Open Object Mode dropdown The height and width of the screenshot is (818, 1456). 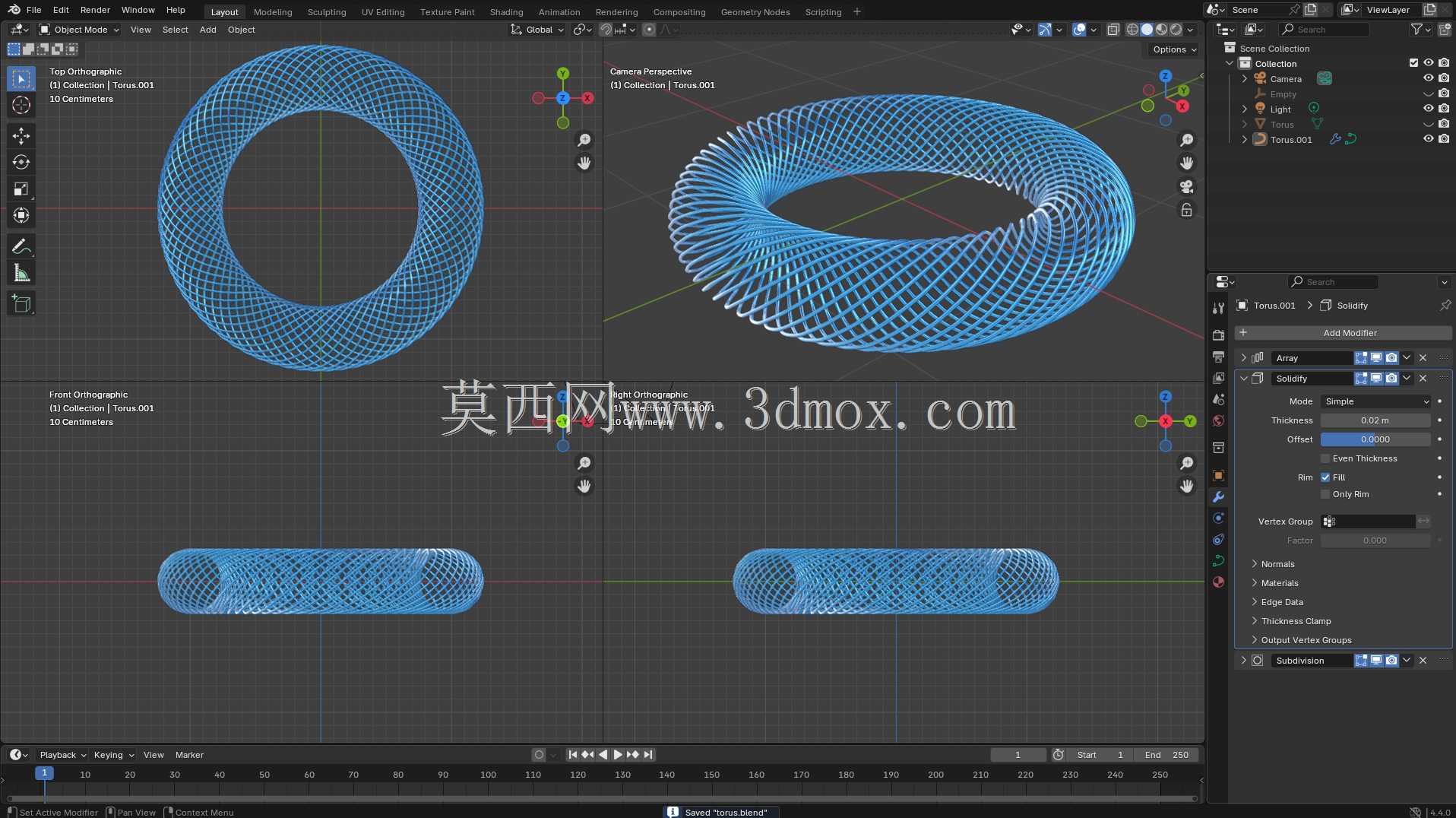(x=79, y=30)
